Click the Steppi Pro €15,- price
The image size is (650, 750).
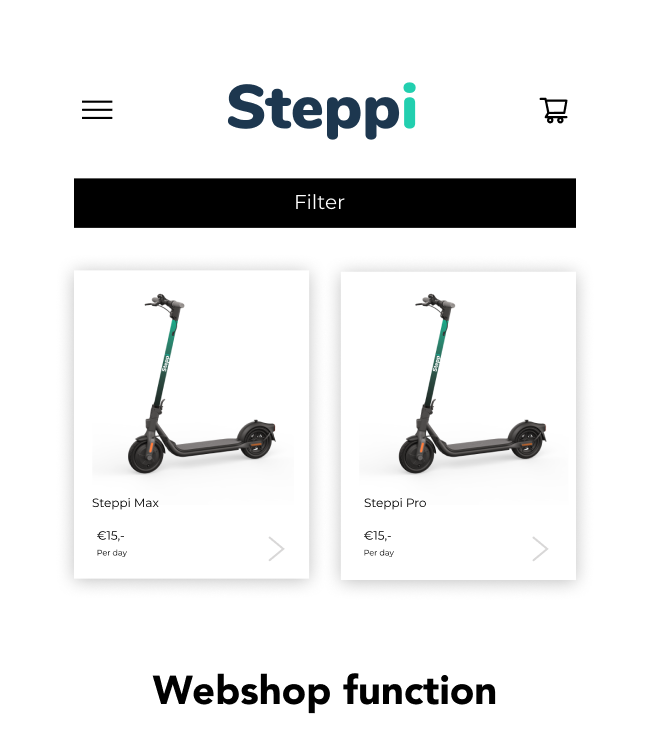click(x=377, y=536)
